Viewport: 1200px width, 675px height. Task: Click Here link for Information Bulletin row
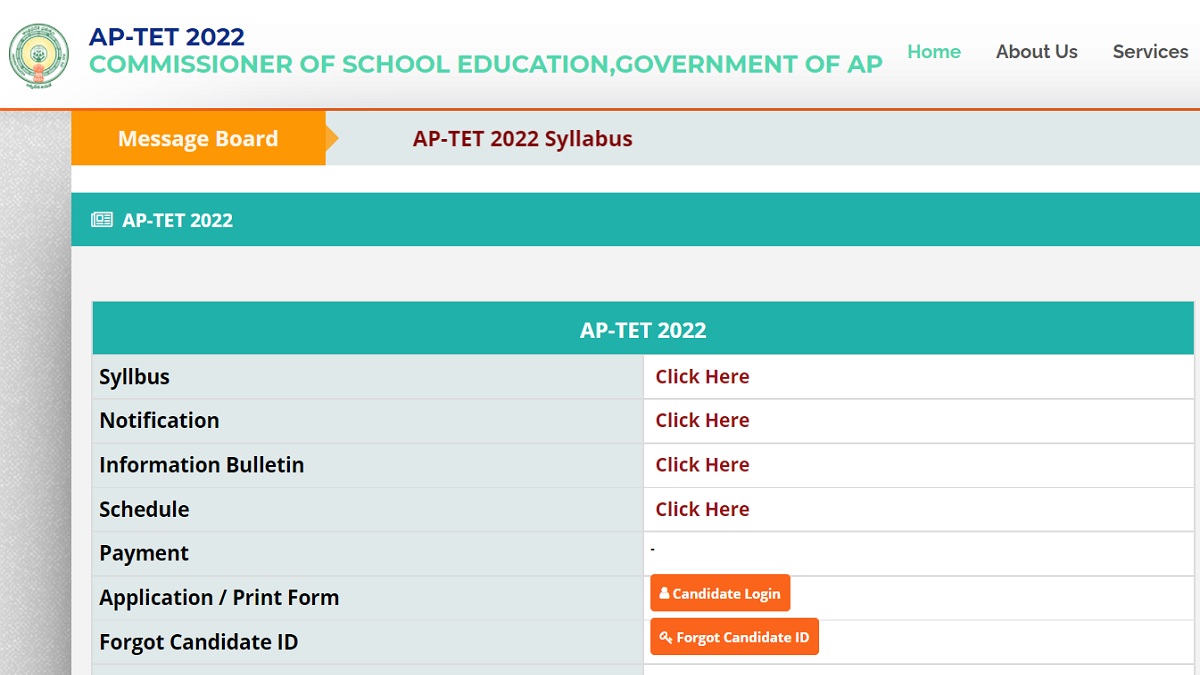point(702,465)
